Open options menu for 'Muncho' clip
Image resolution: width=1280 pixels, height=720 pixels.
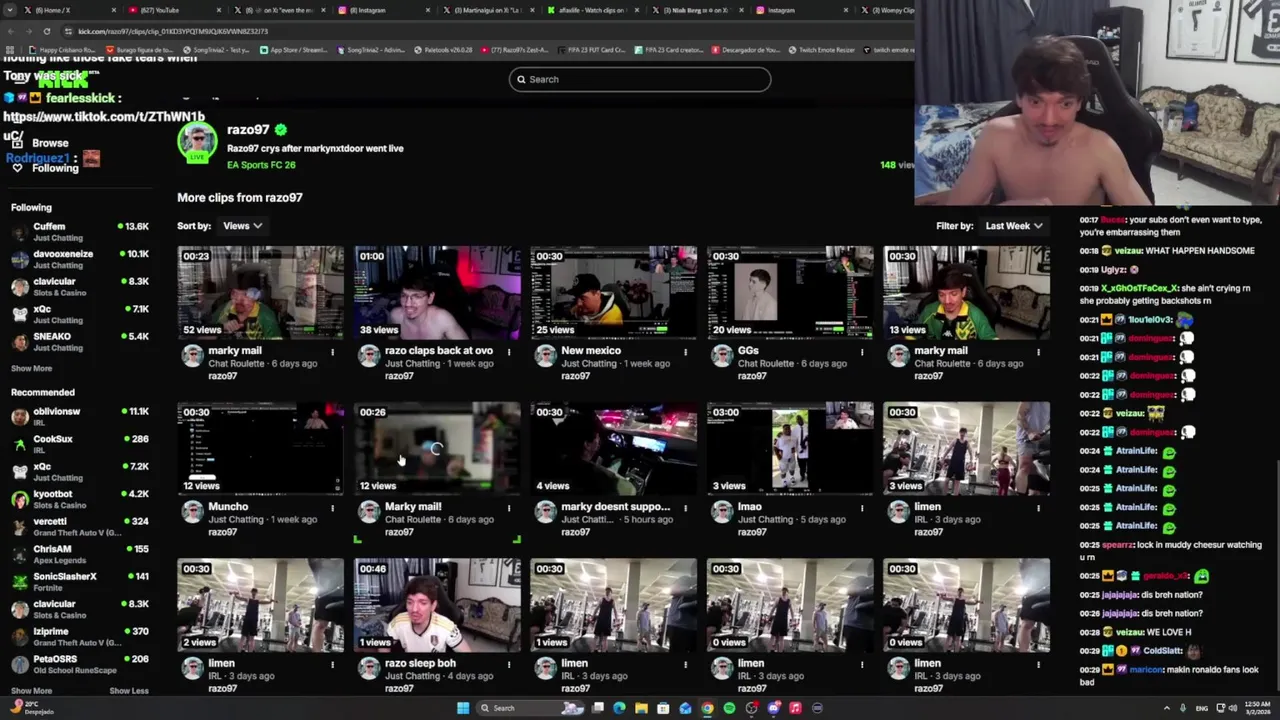(332, 508)
